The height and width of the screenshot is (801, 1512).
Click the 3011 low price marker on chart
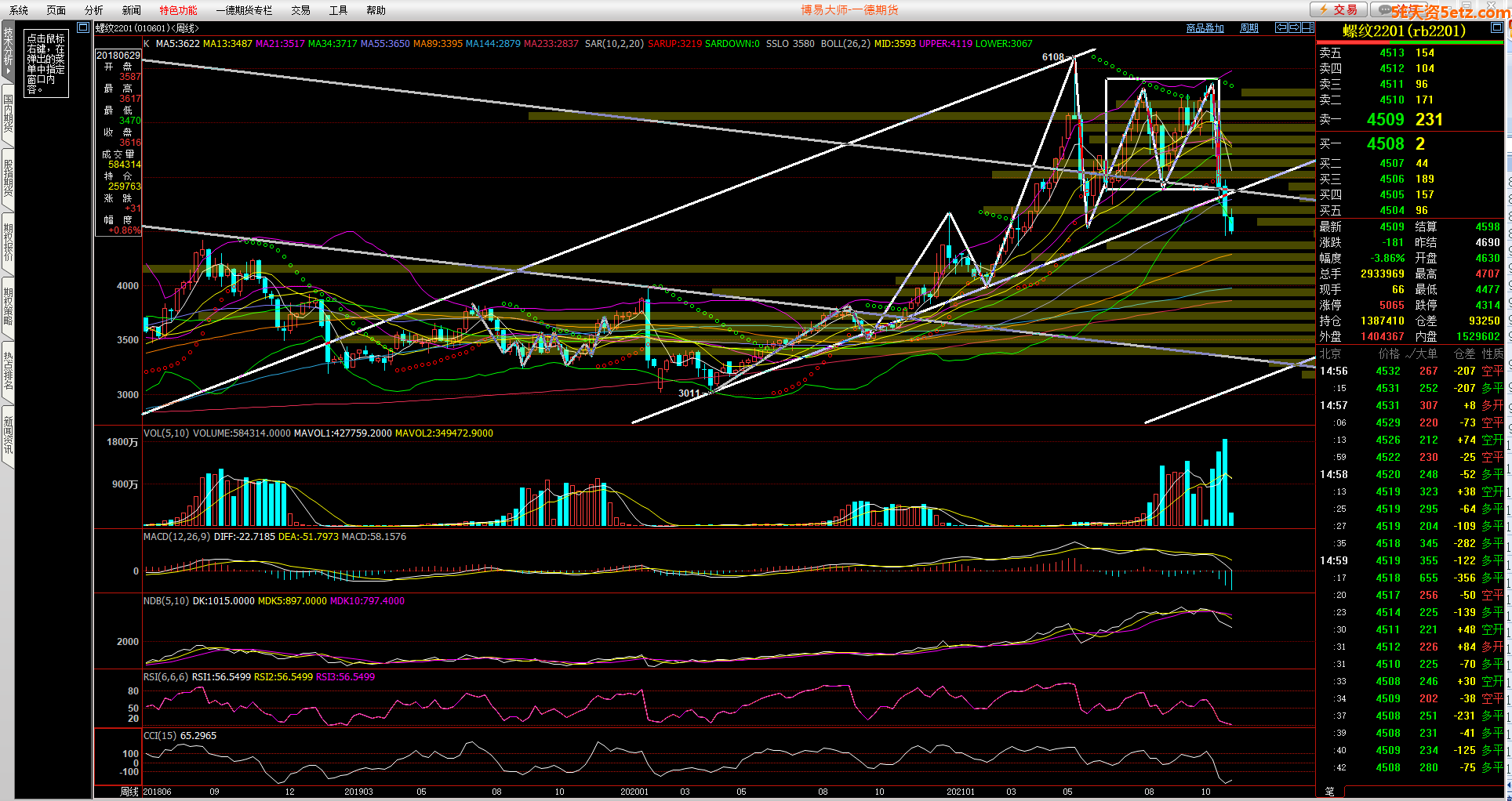689,393
